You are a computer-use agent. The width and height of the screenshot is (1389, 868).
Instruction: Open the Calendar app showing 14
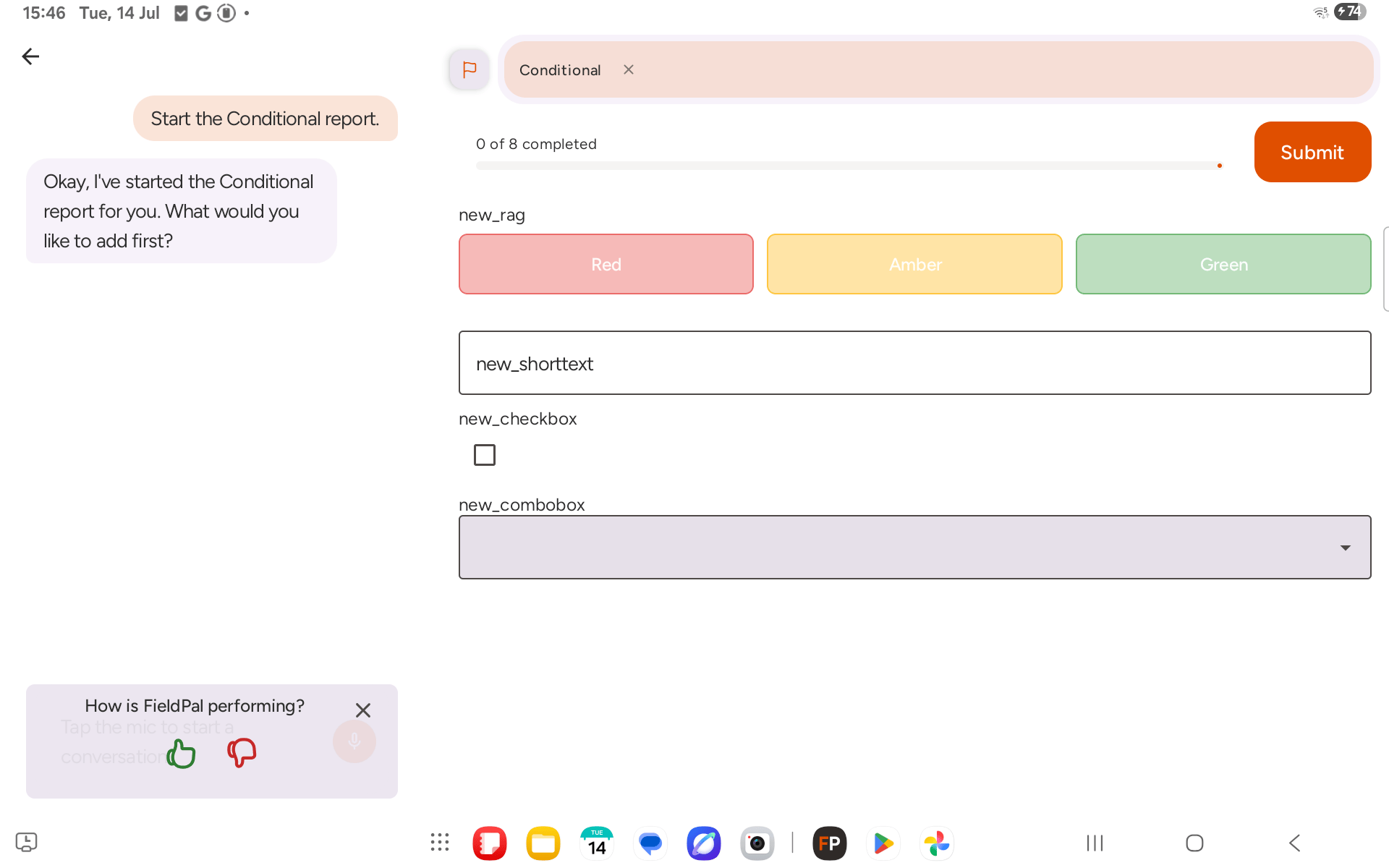click(x=597, y=843)
